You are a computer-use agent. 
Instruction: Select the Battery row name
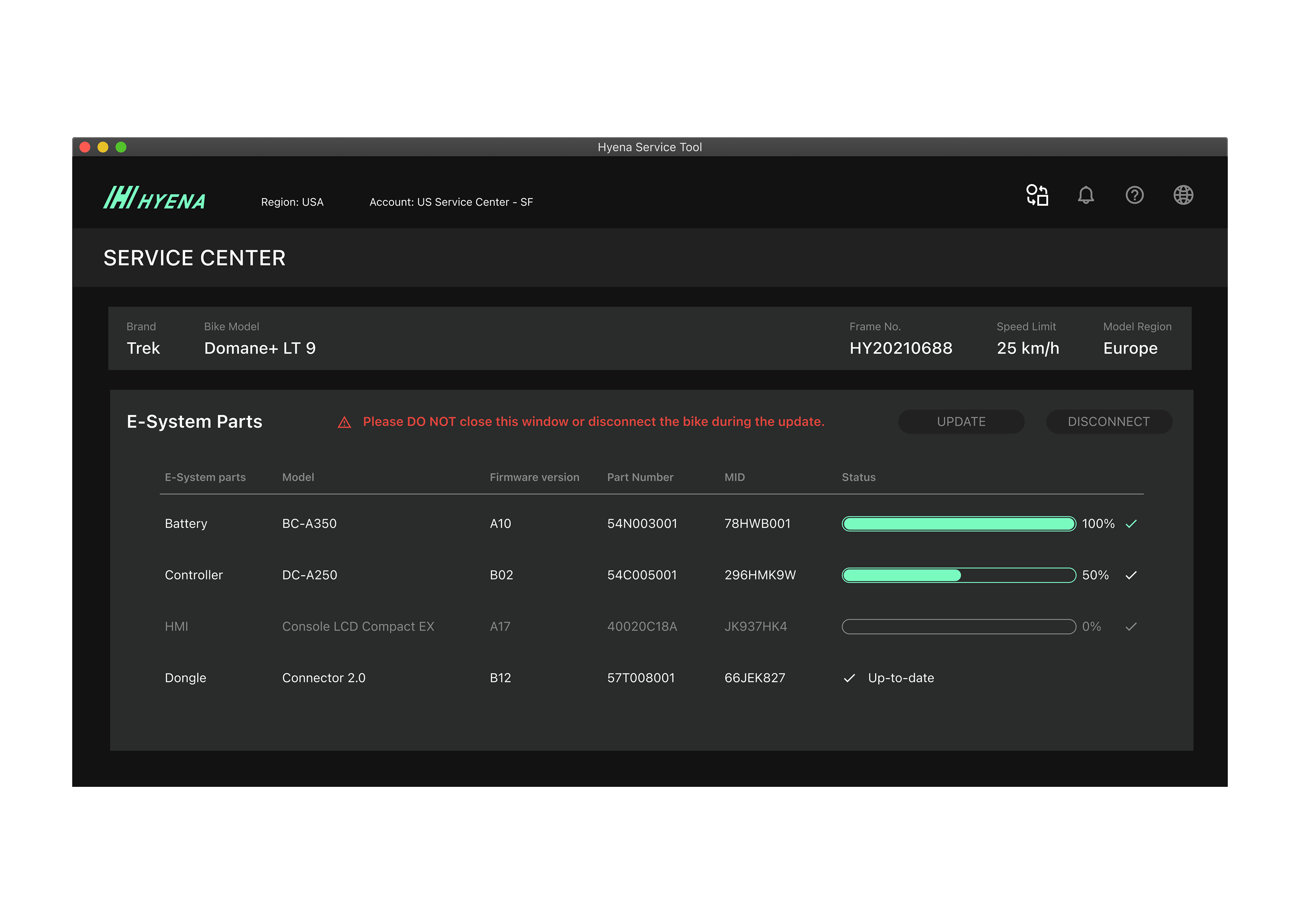186,524
